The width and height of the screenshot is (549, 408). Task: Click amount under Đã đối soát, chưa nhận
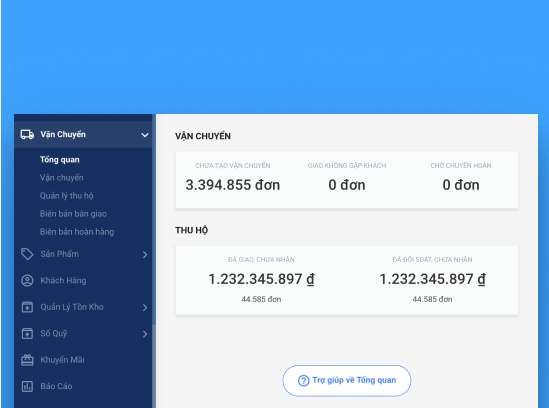point(432,279)
